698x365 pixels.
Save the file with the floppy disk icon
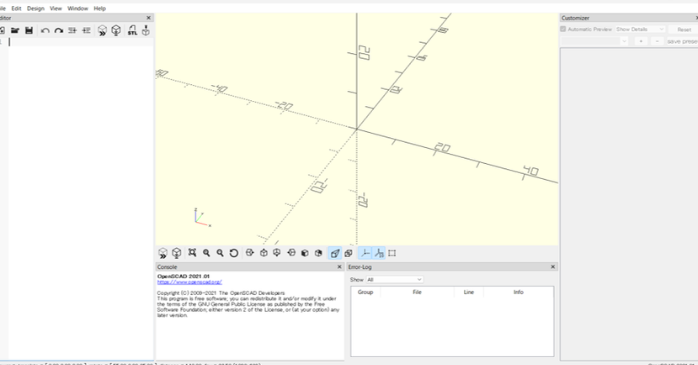tap(29, 30)
